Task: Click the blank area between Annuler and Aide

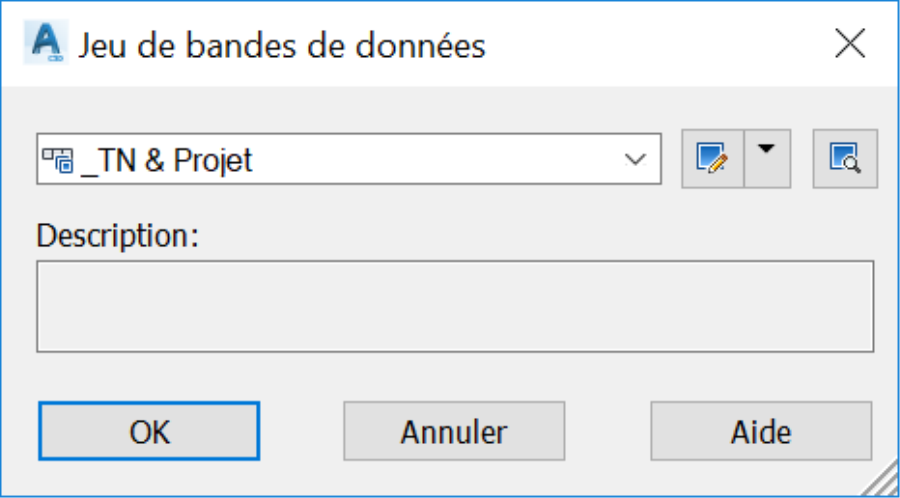Action: (x=608, y=431)
